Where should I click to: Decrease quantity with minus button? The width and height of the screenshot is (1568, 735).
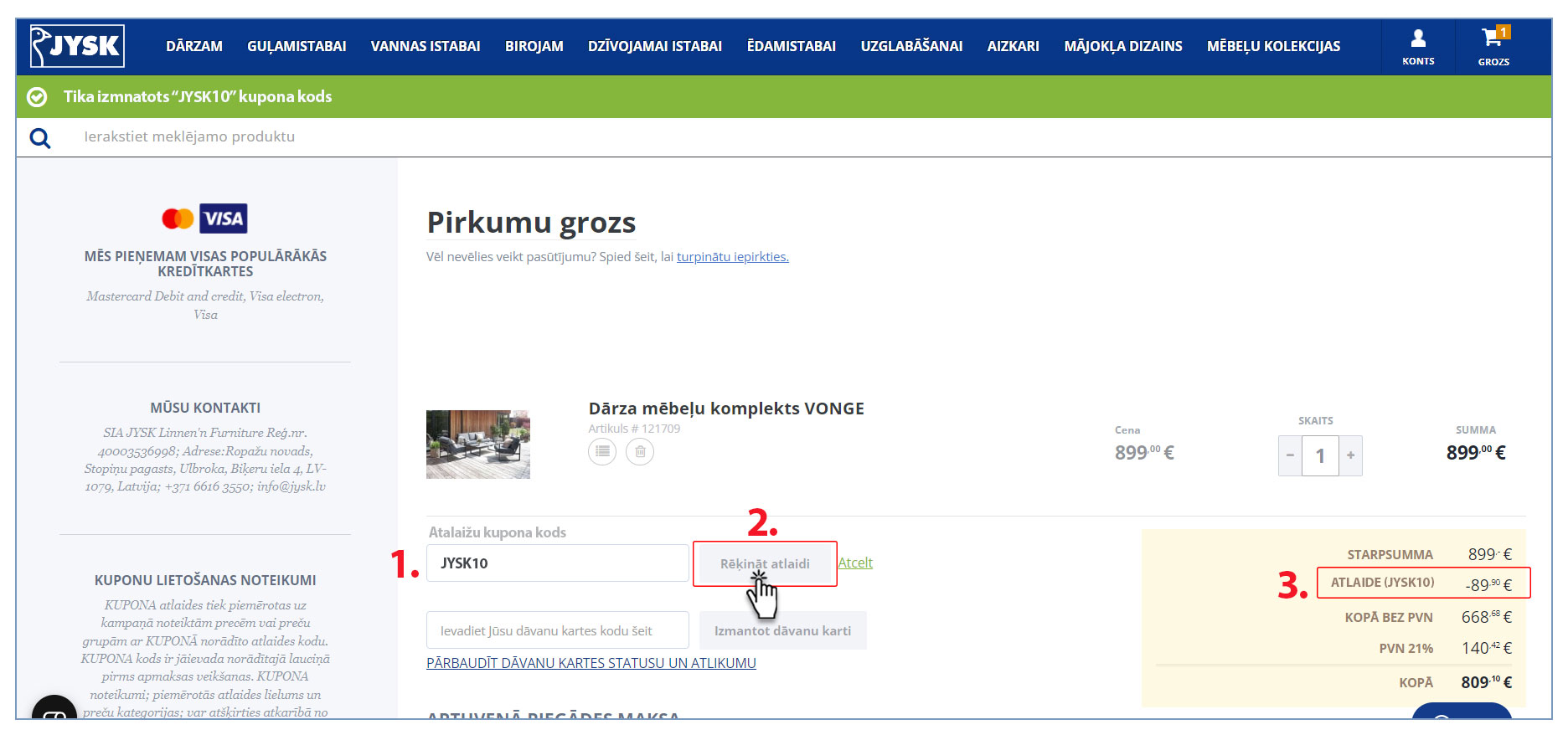1290,455
